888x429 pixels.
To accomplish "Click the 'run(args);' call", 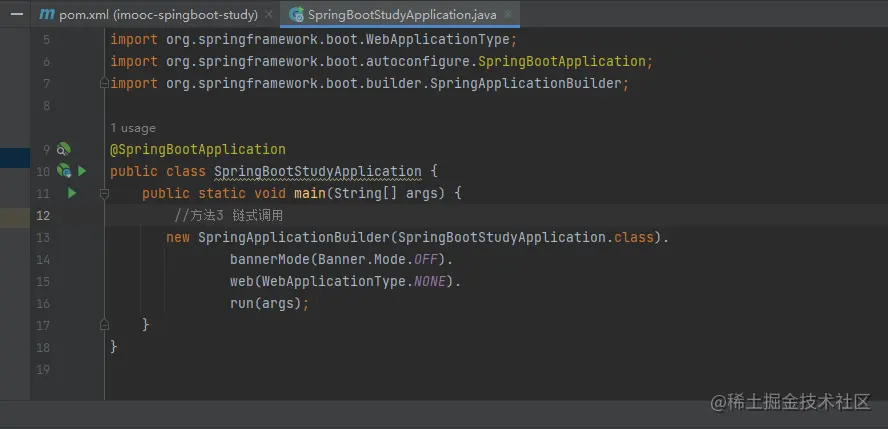I will pos(270,303).
